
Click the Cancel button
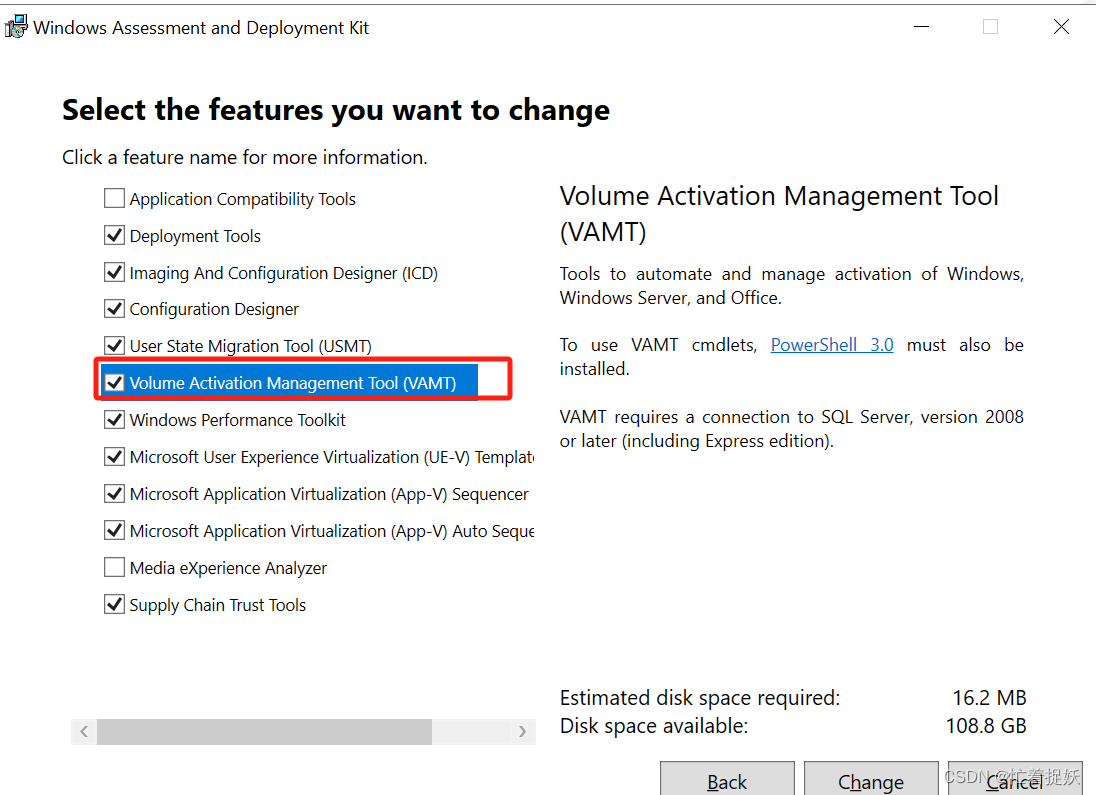1015,778
